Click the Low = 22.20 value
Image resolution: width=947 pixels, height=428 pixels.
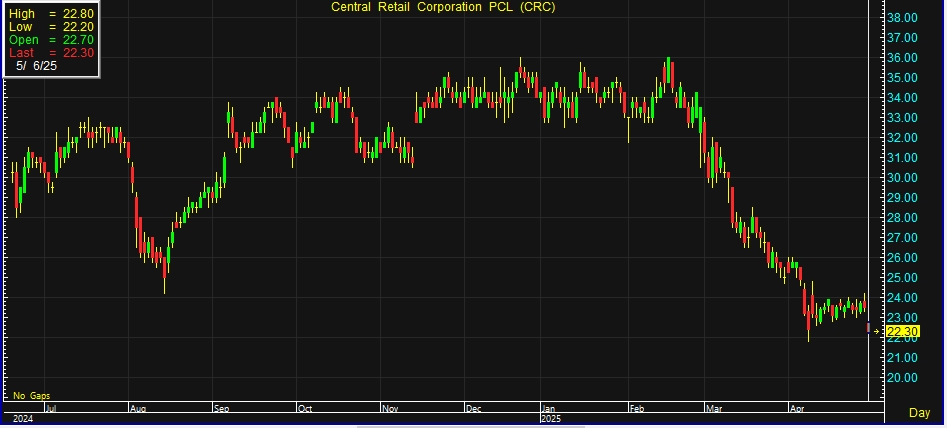tap(78, 27)
